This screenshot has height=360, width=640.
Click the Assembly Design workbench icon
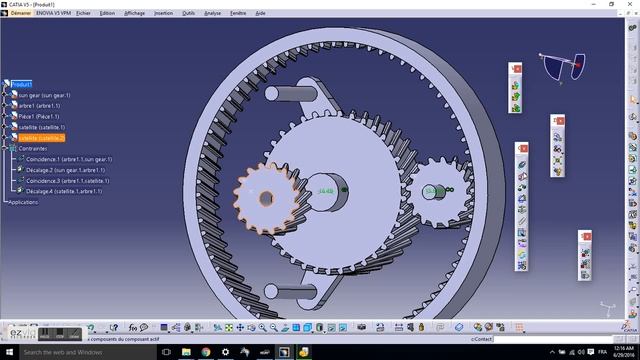pyautogui.click(x=632, y=28)
